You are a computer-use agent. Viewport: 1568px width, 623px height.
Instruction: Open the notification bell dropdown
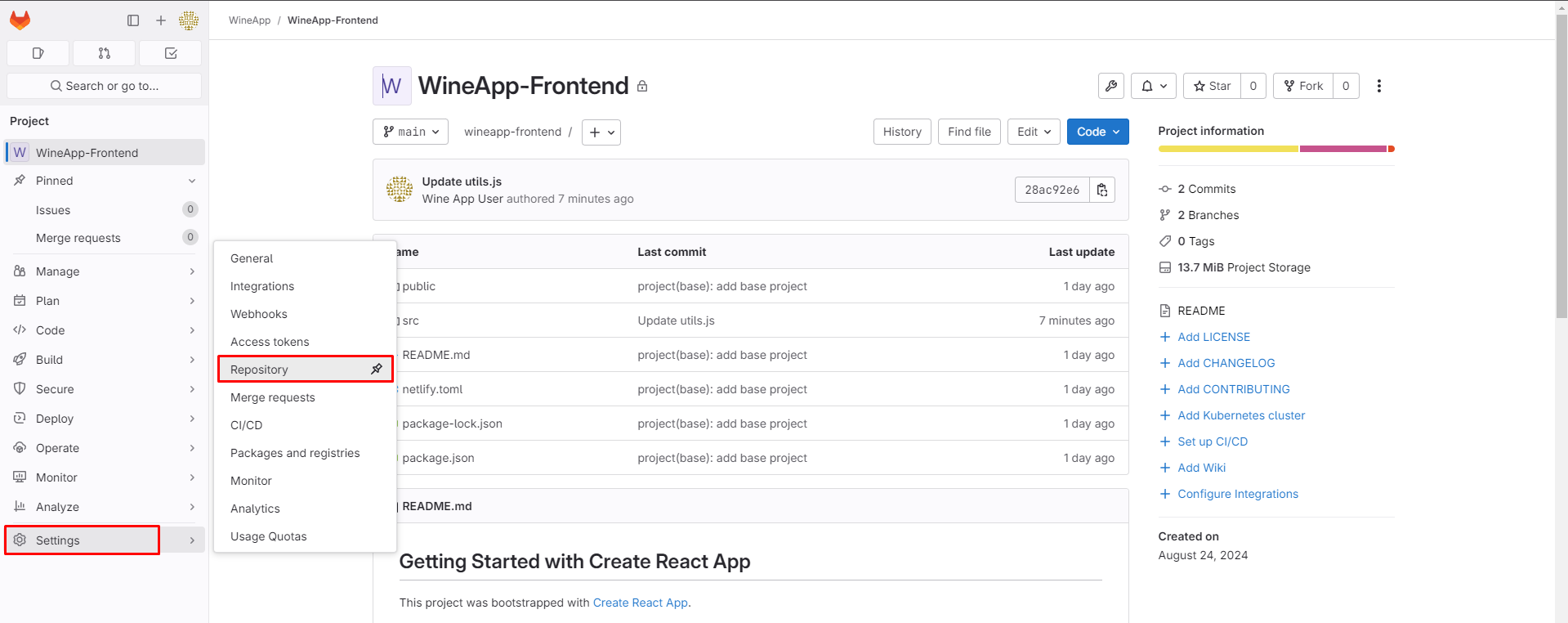pos(1153,86)
